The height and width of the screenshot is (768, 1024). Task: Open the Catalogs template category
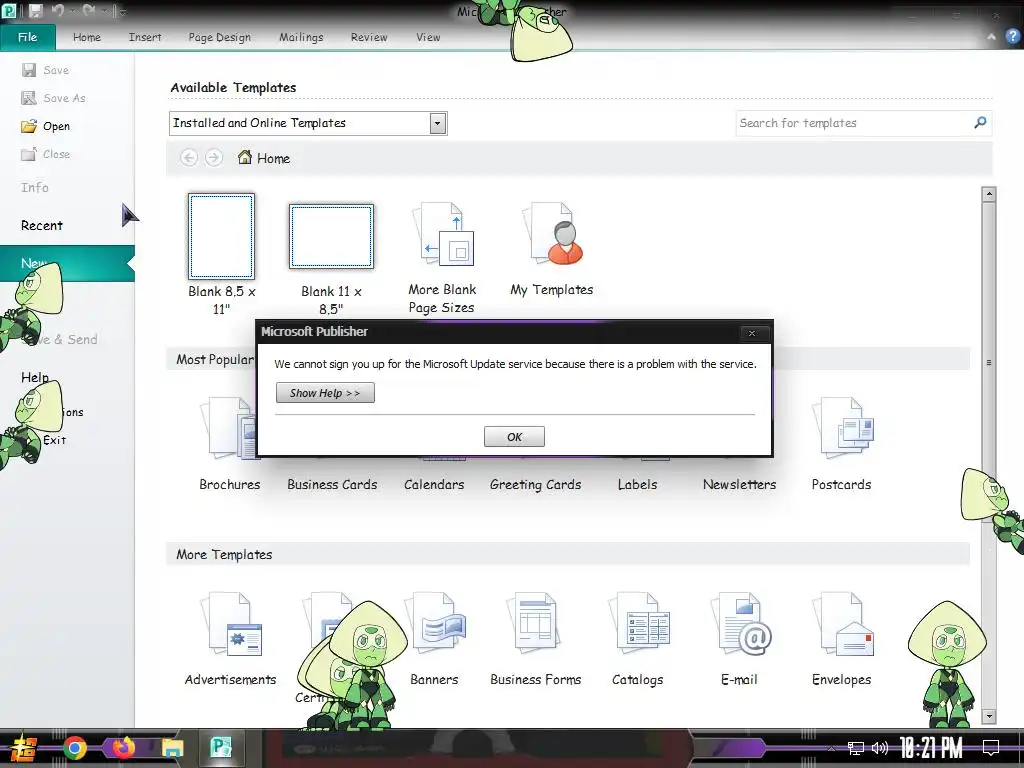click(639, 624)
